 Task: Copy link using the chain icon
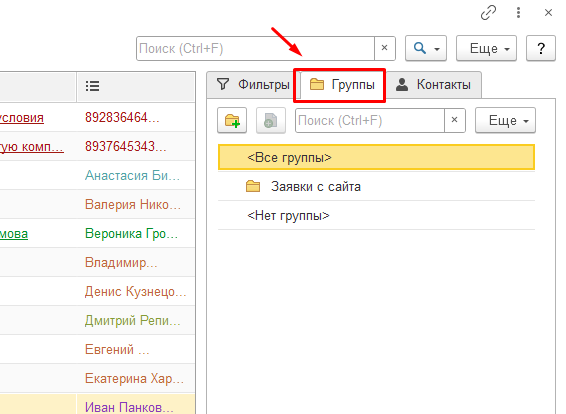[x=488, y=13]
